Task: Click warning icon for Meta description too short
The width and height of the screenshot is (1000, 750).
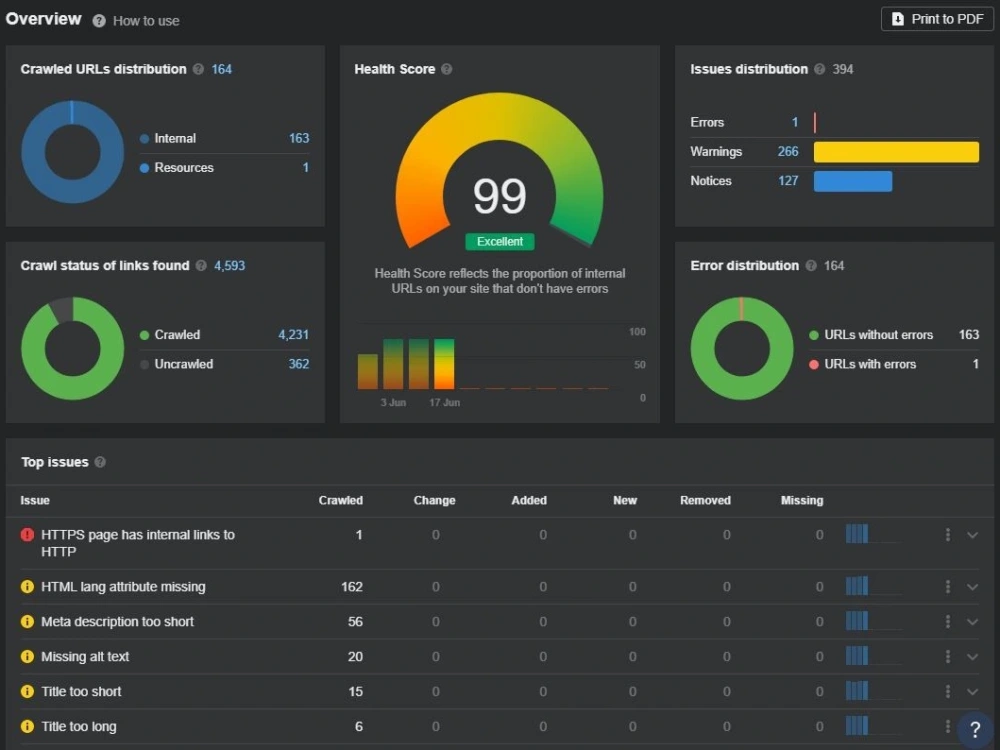Action: (x=27, y=622)
